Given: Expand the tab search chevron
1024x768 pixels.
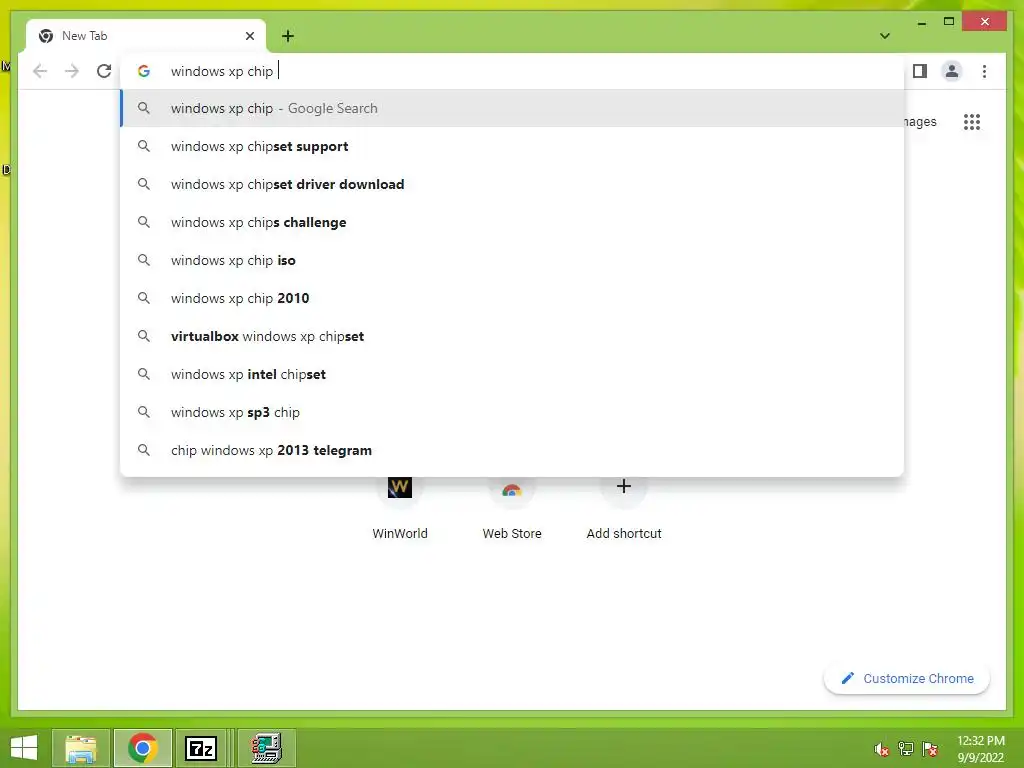Looking at the screenshot, I should pyautogui.click(x=884, y=36).
